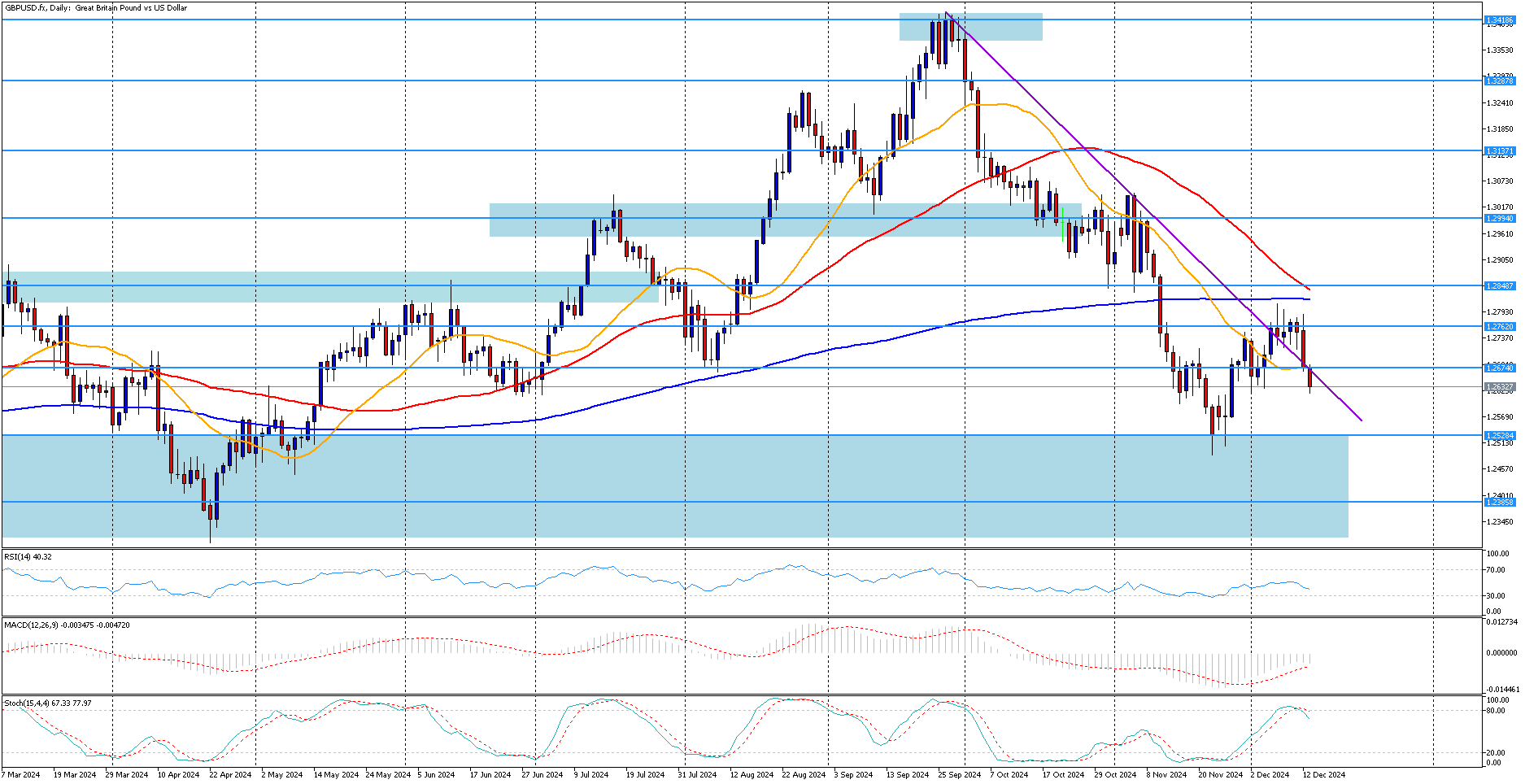The height and width of the screenshot is (784, 1525).
Task: Click the 1.34186 horizontal level price tag
Action: [x=1500, y=20]
